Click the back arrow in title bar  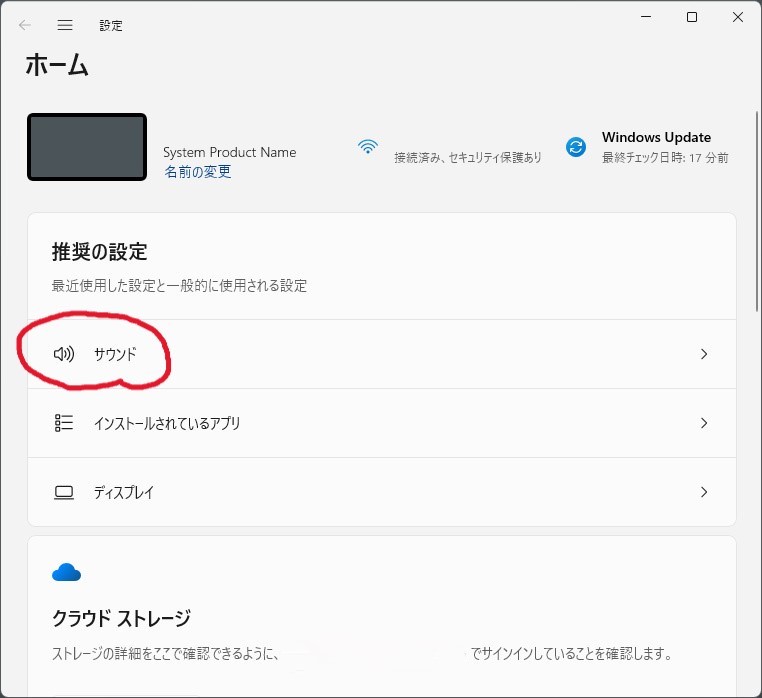point(25,25)
